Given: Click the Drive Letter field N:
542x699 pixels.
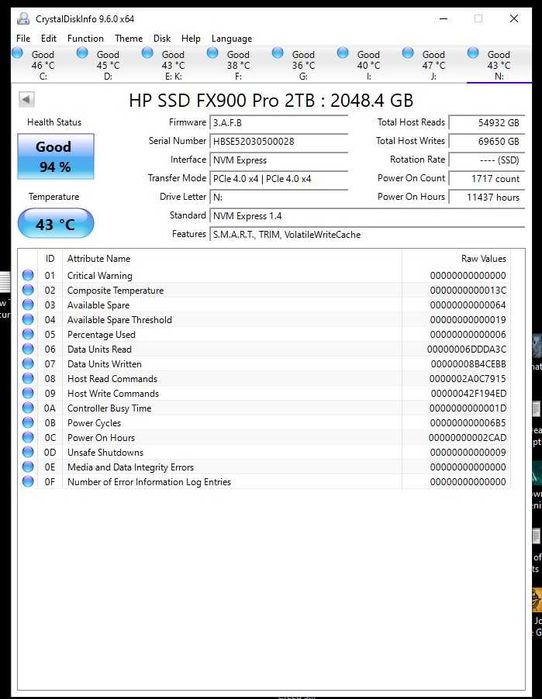Looking at the screenshot, I should coord(279,197).
